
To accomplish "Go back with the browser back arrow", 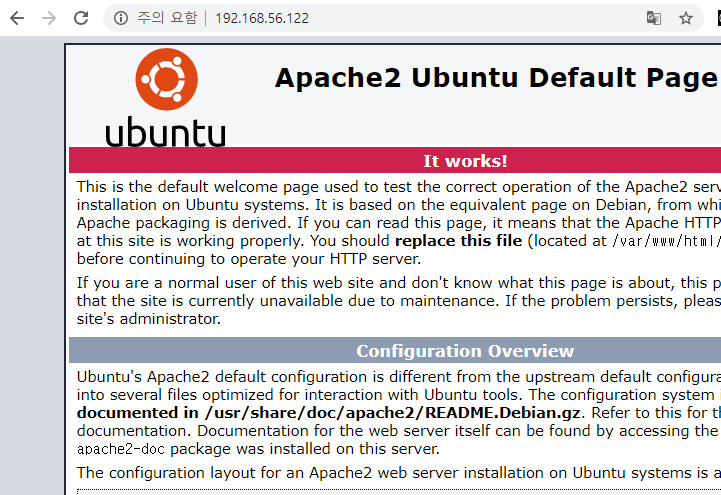I will coord(17,18).
